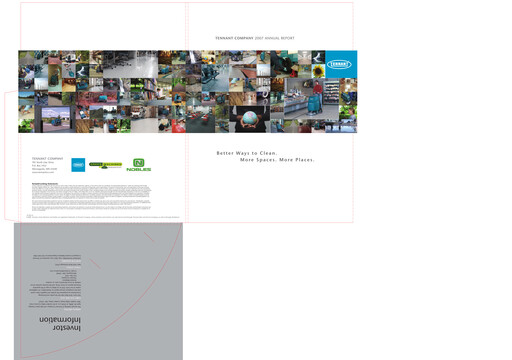Viewport: 512px width, 360px height.
Task: Click the upside-down 'Information' heading
Action: [x=60, y=320]
